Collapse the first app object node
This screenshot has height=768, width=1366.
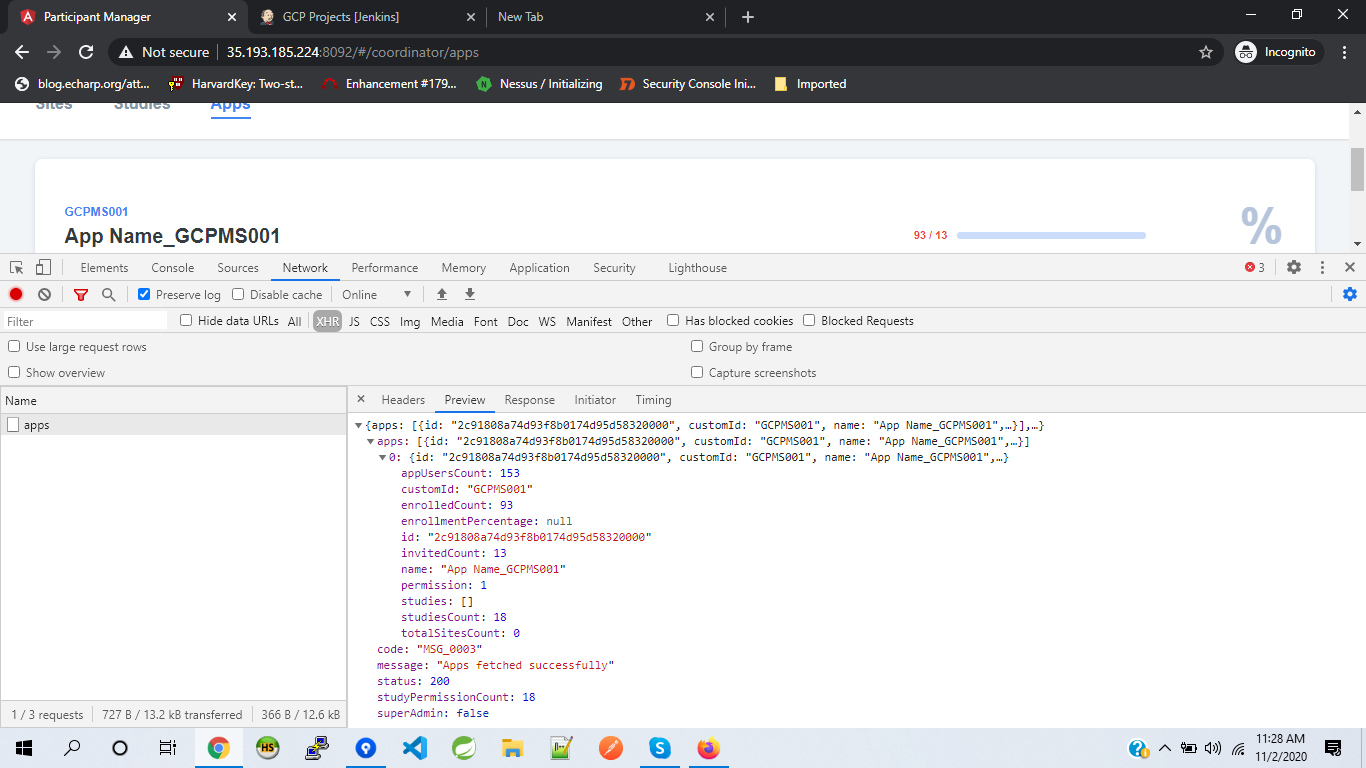click(x=381, y=457)
